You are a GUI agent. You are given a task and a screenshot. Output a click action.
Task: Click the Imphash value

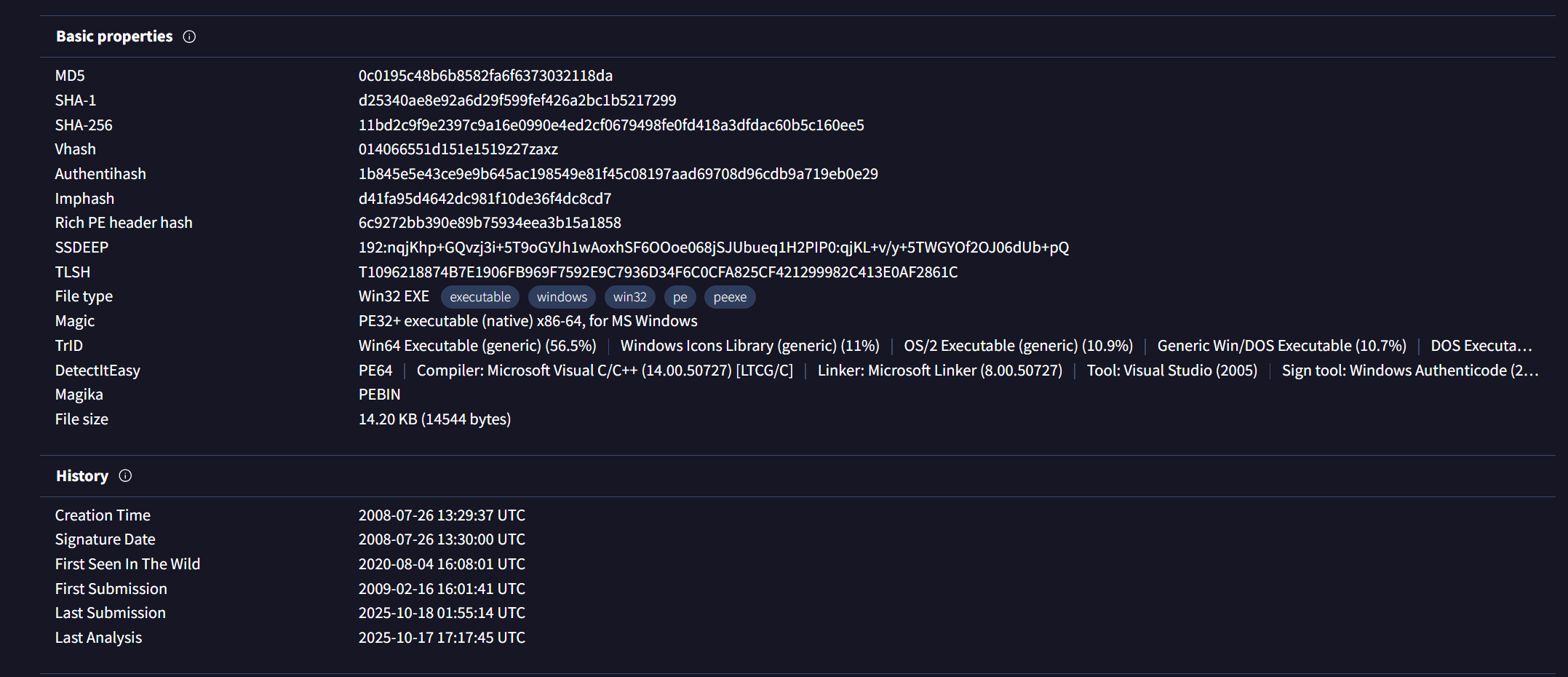[x=485, y=199]
